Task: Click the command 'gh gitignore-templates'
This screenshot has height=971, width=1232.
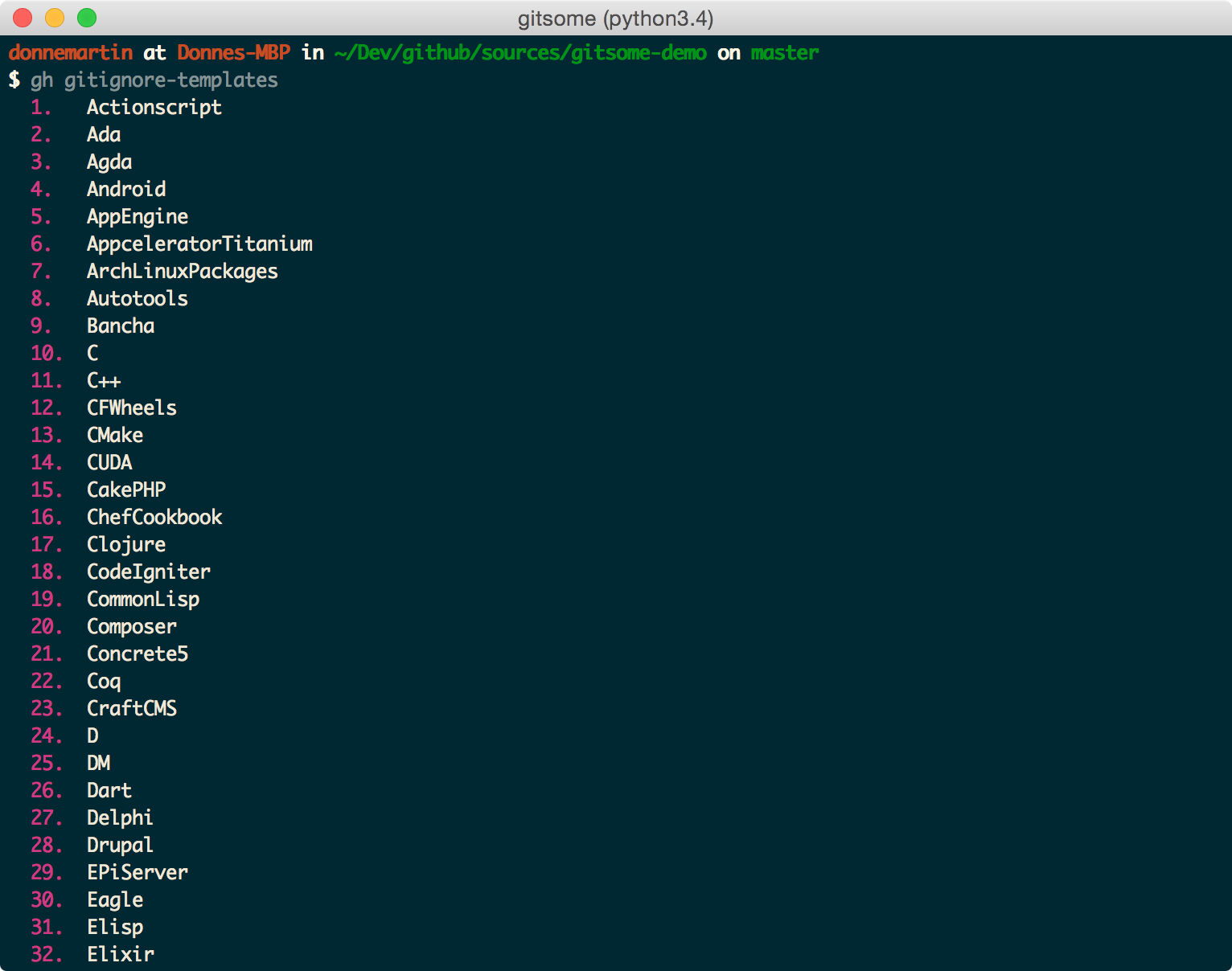Action: click(154, 80)
